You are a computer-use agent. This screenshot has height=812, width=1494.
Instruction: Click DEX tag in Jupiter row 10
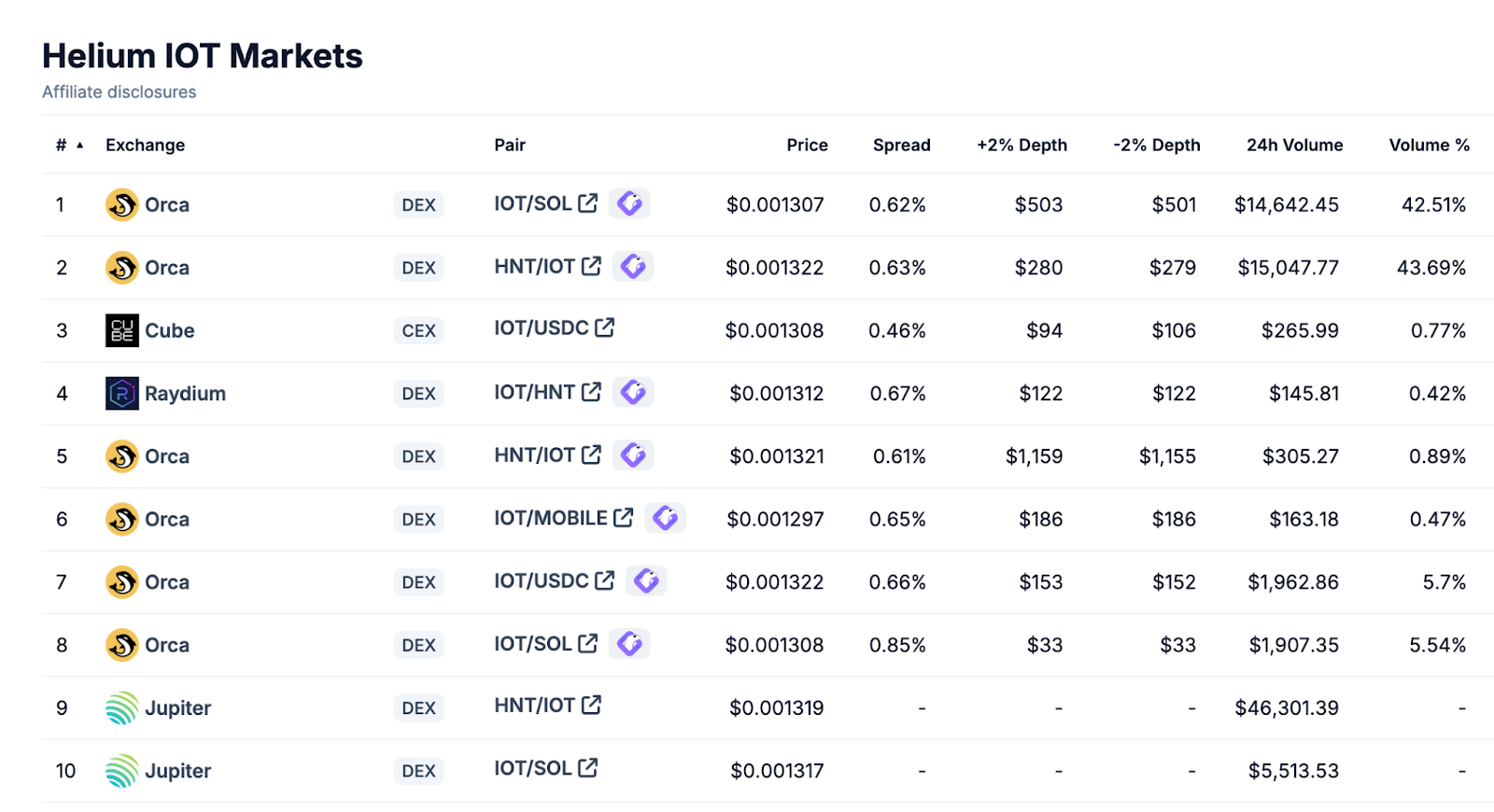tap(418, 771)
